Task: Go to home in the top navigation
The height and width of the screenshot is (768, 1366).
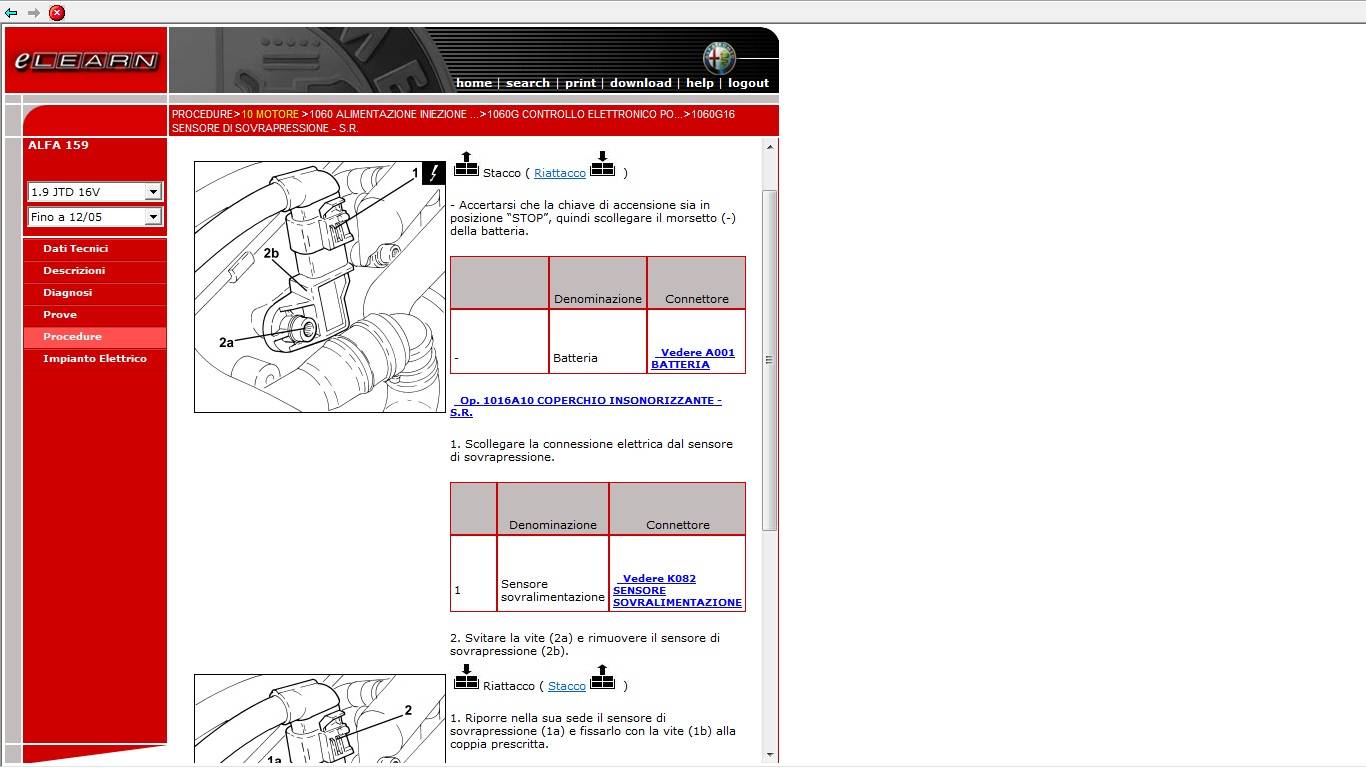Action: [474, 83]
